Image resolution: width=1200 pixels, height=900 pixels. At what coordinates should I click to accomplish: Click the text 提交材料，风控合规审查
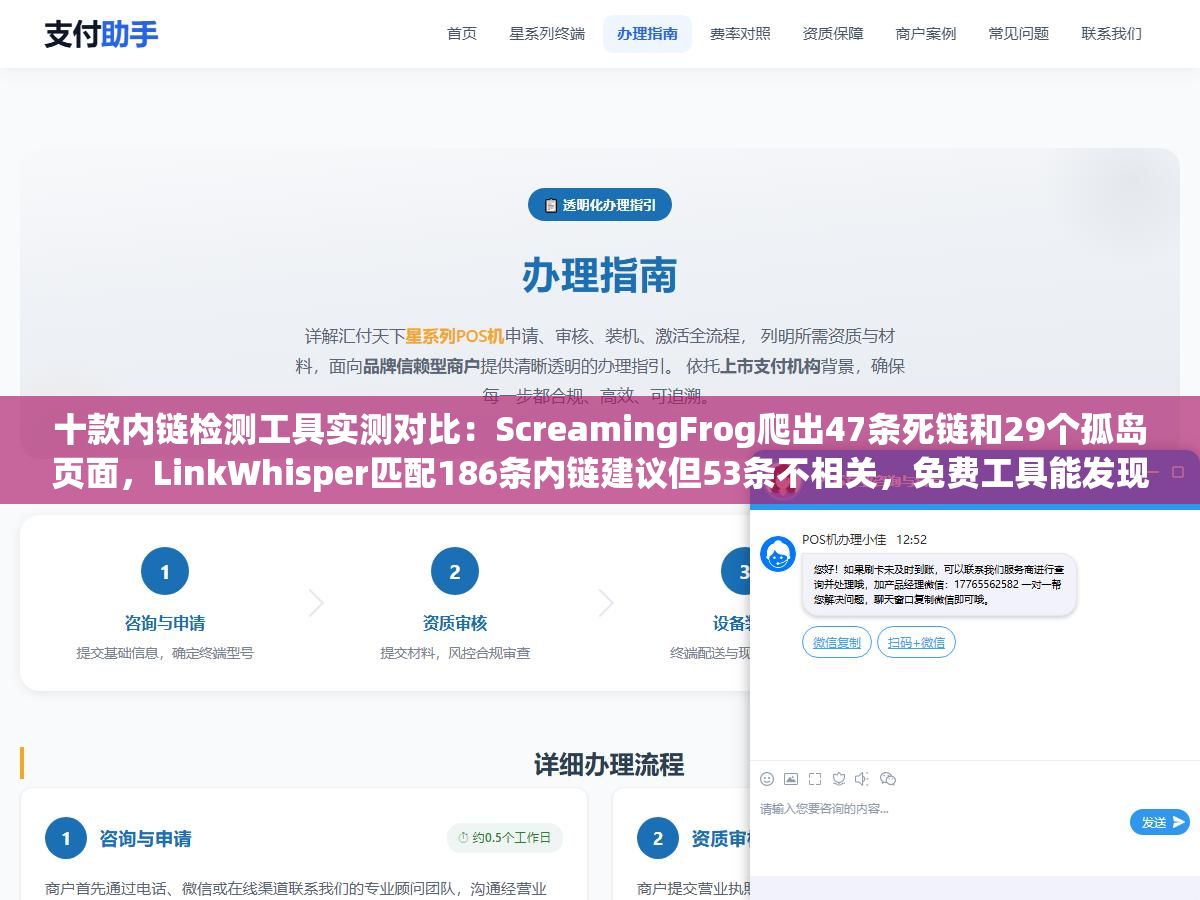(455, 653)
